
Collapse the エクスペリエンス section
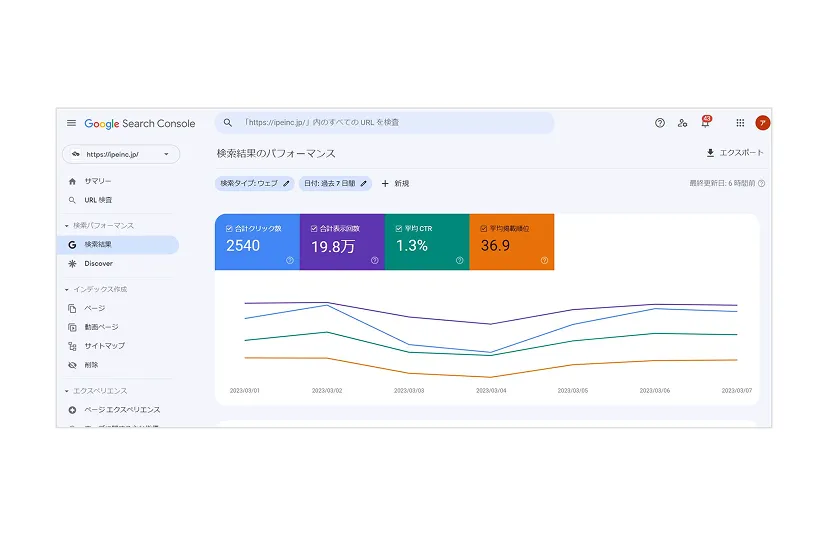67,391
